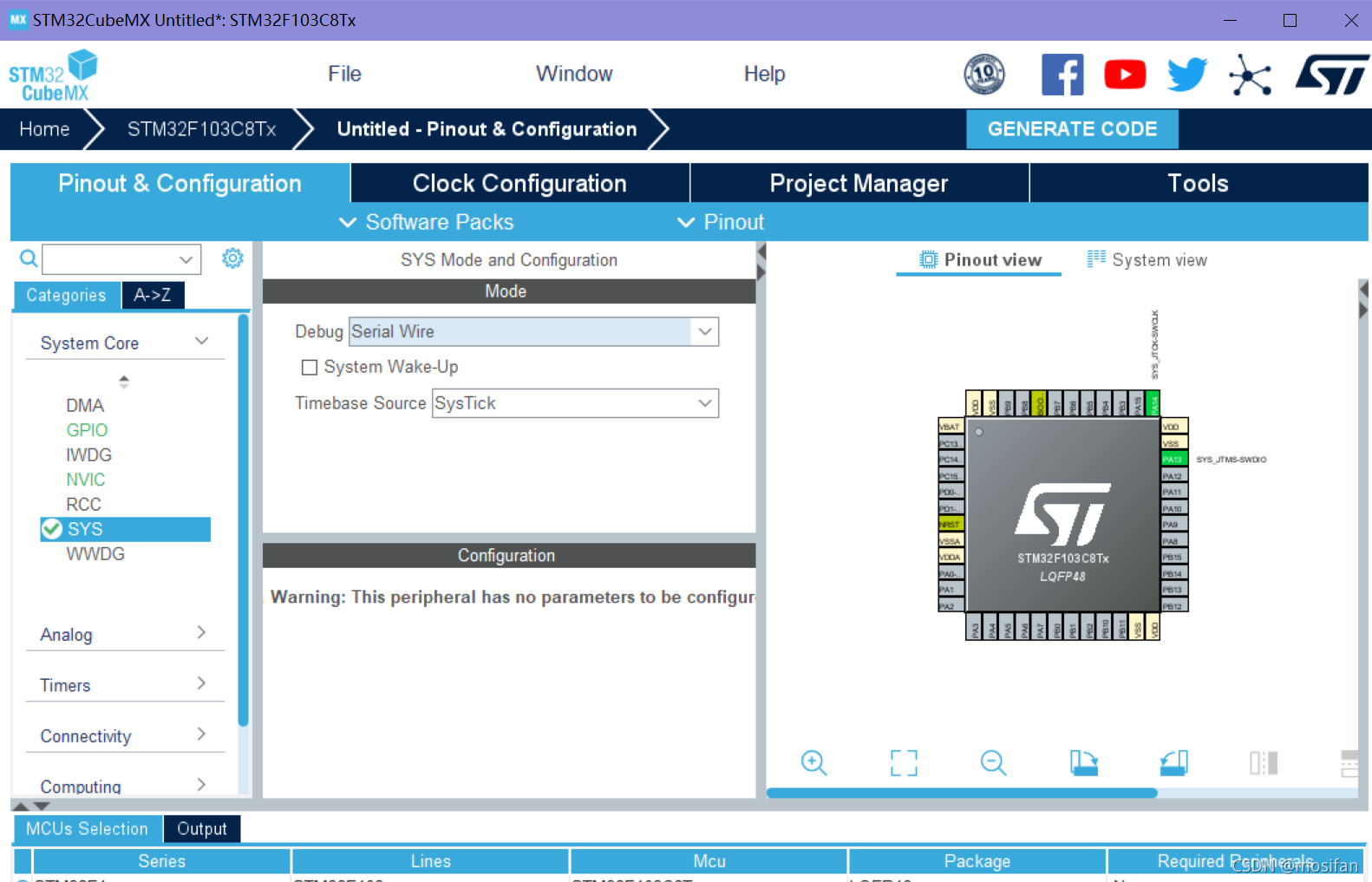Click the PA3 pin on chip bottom
Viewport: 1372px width, 882px height.
[x=975, y=628]
